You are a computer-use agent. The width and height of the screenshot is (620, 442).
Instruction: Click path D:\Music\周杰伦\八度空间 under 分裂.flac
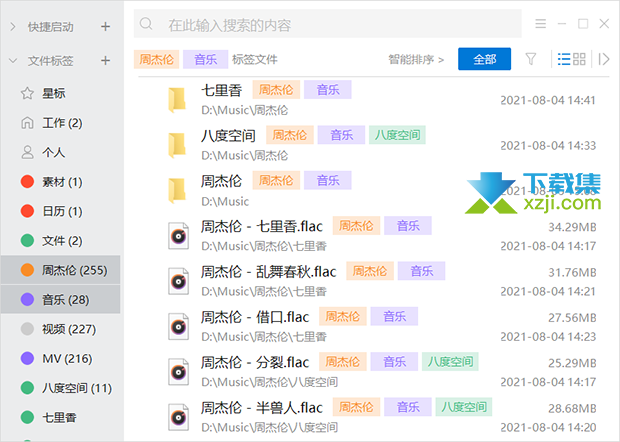click(x=270, y=382)
